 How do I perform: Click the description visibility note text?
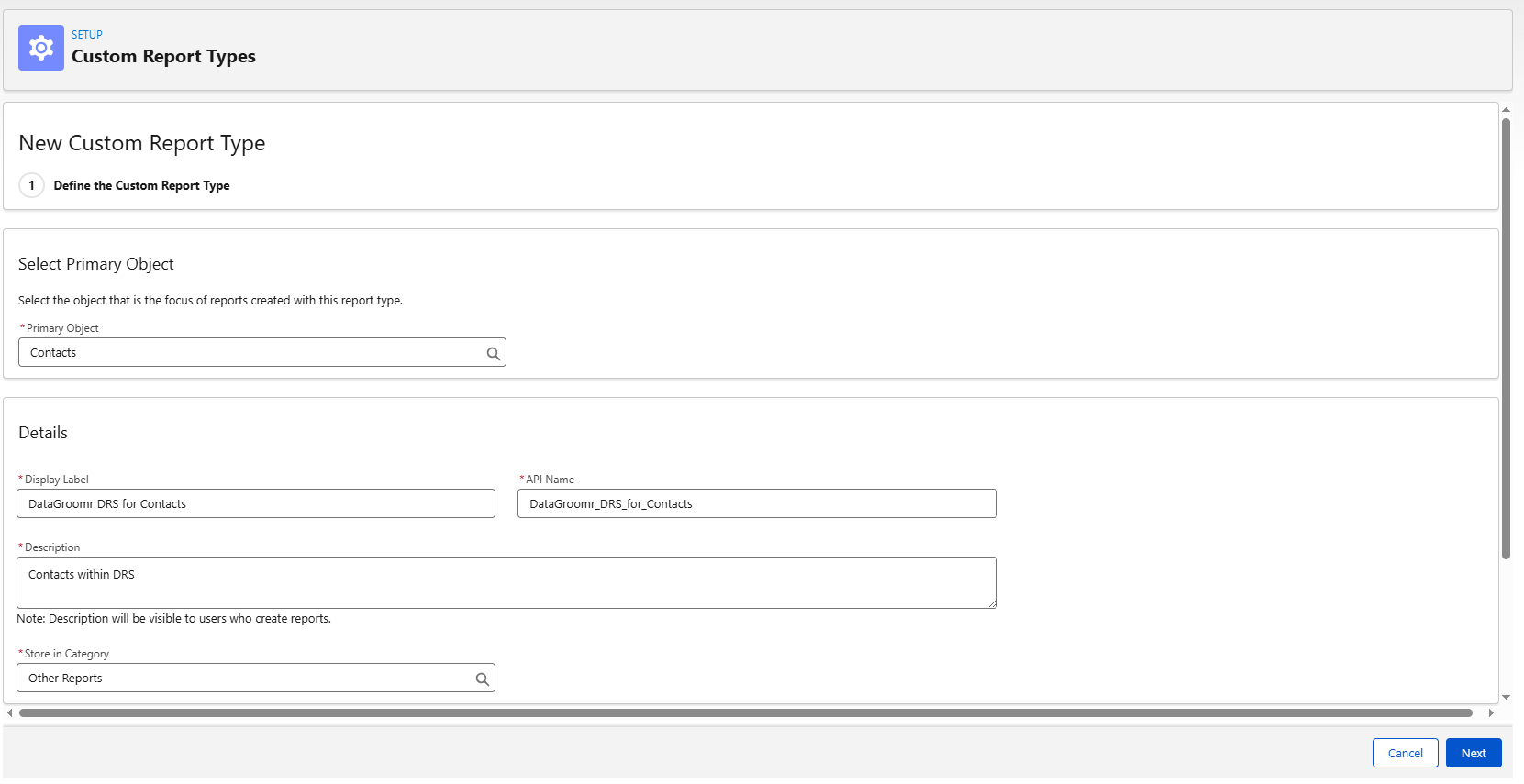click(x=173, y=619)
